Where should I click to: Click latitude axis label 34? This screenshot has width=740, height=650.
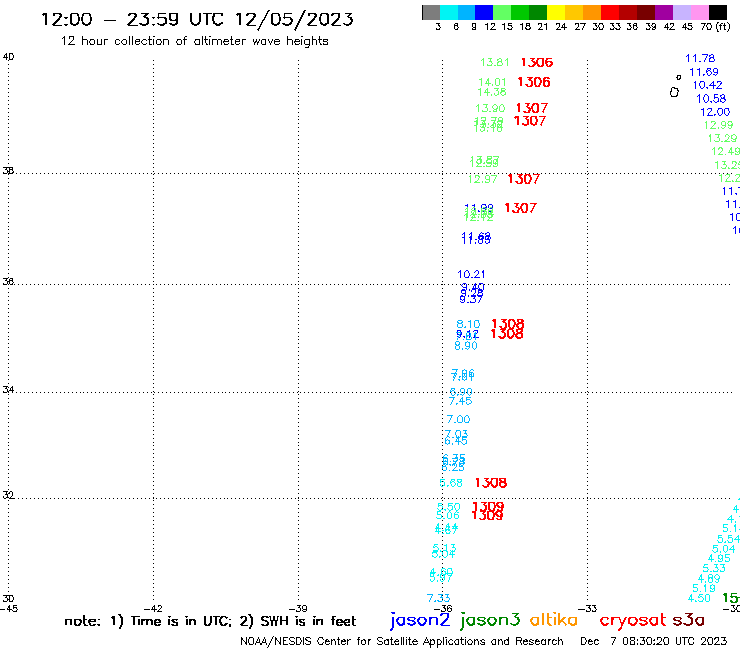click(8, 390)
